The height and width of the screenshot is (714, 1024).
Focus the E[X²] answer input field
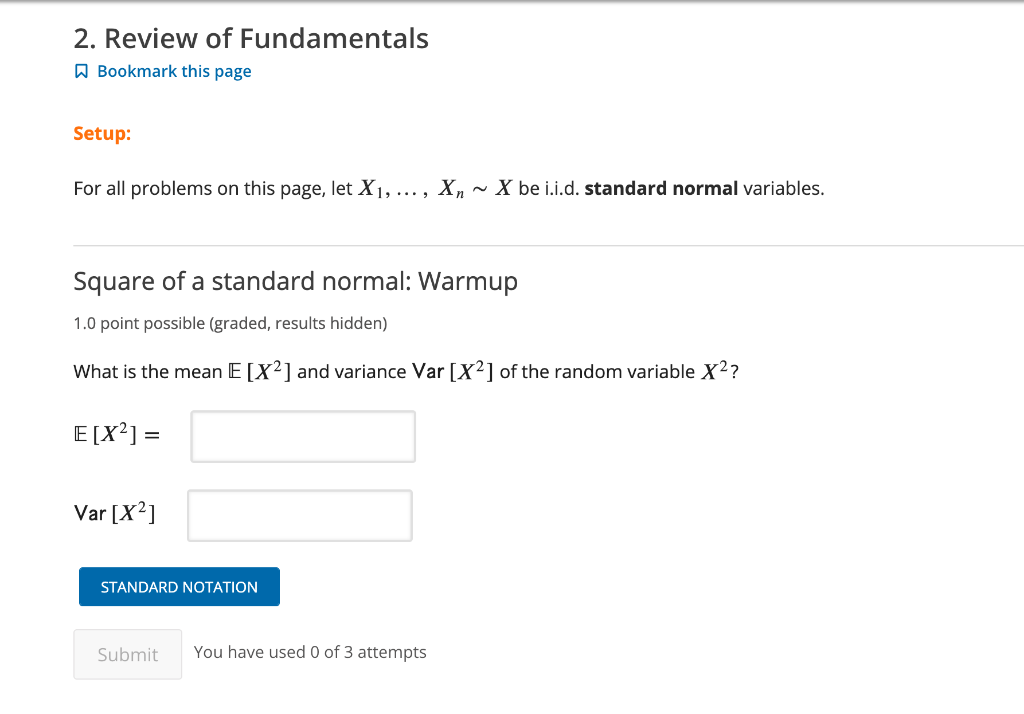(x=303, y=437)
